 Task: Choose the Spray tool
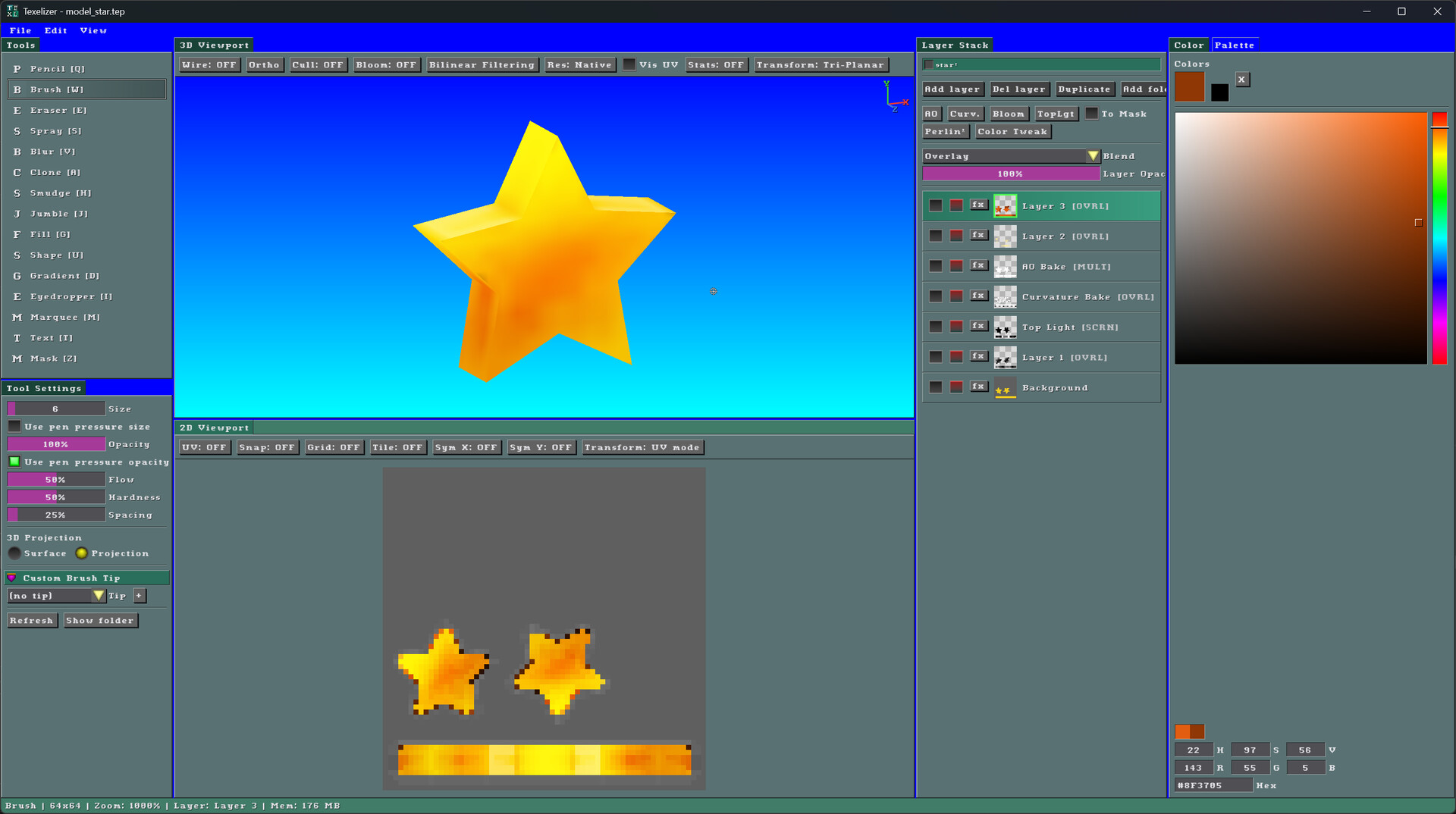(86, 131)
